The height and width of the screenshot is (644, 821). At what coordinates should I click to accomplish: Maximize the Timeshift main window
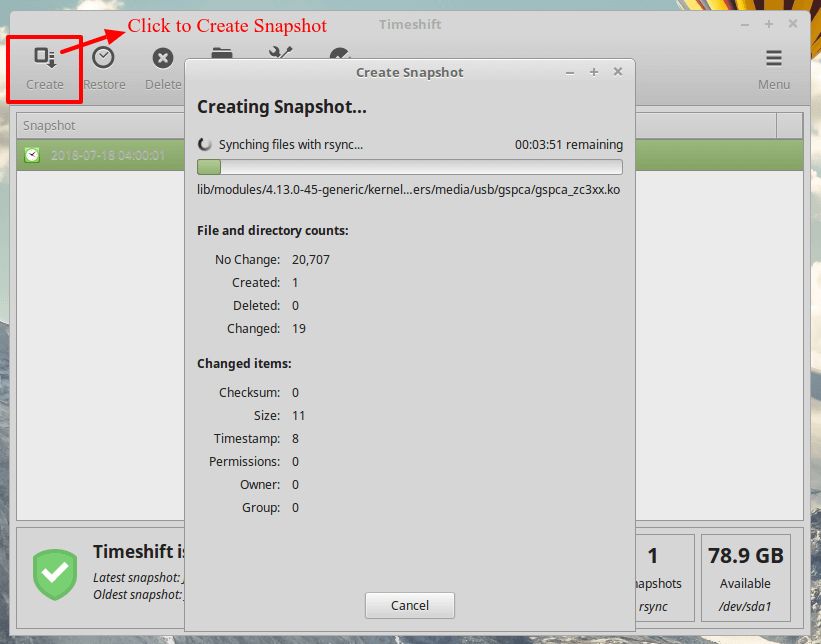[769, 24]
